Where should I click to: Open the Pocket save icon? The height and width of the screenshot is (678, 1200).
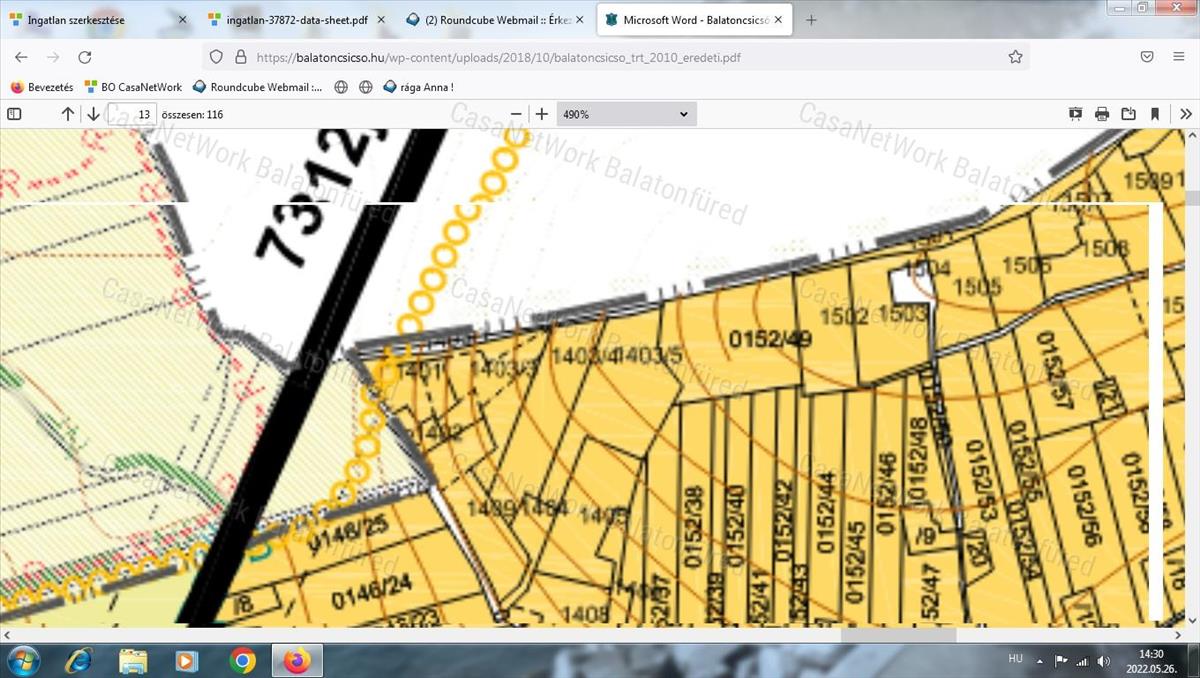[x=1148, y=57]
